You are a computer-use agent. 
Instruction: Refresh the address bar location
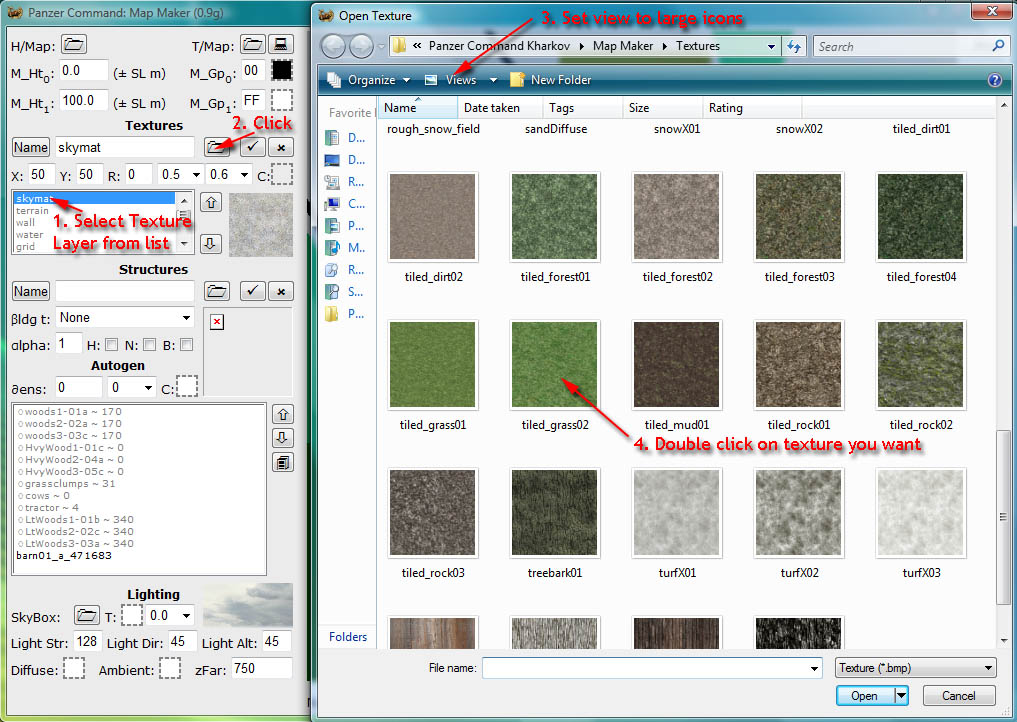(794, 46)
